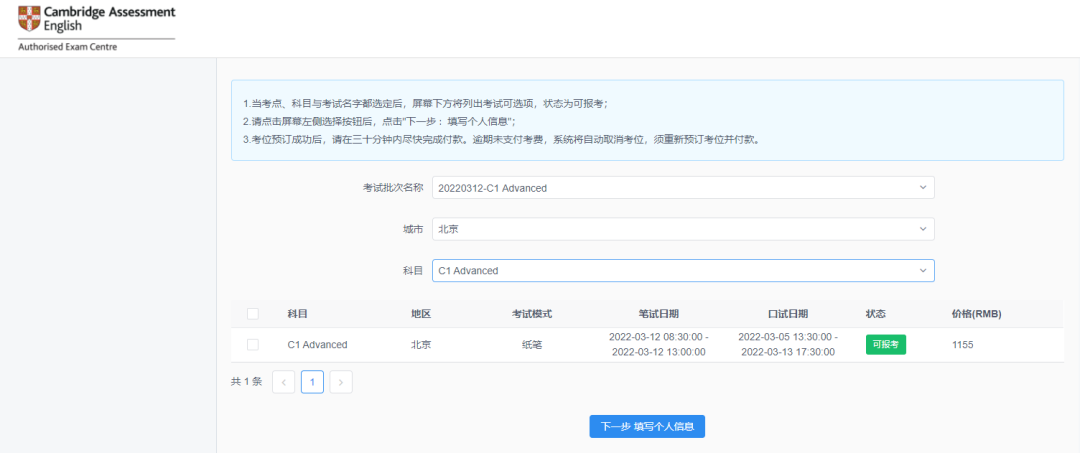The image size is (1080, 453).
Task: Click the 状态 column header
Action: (875, 314)
